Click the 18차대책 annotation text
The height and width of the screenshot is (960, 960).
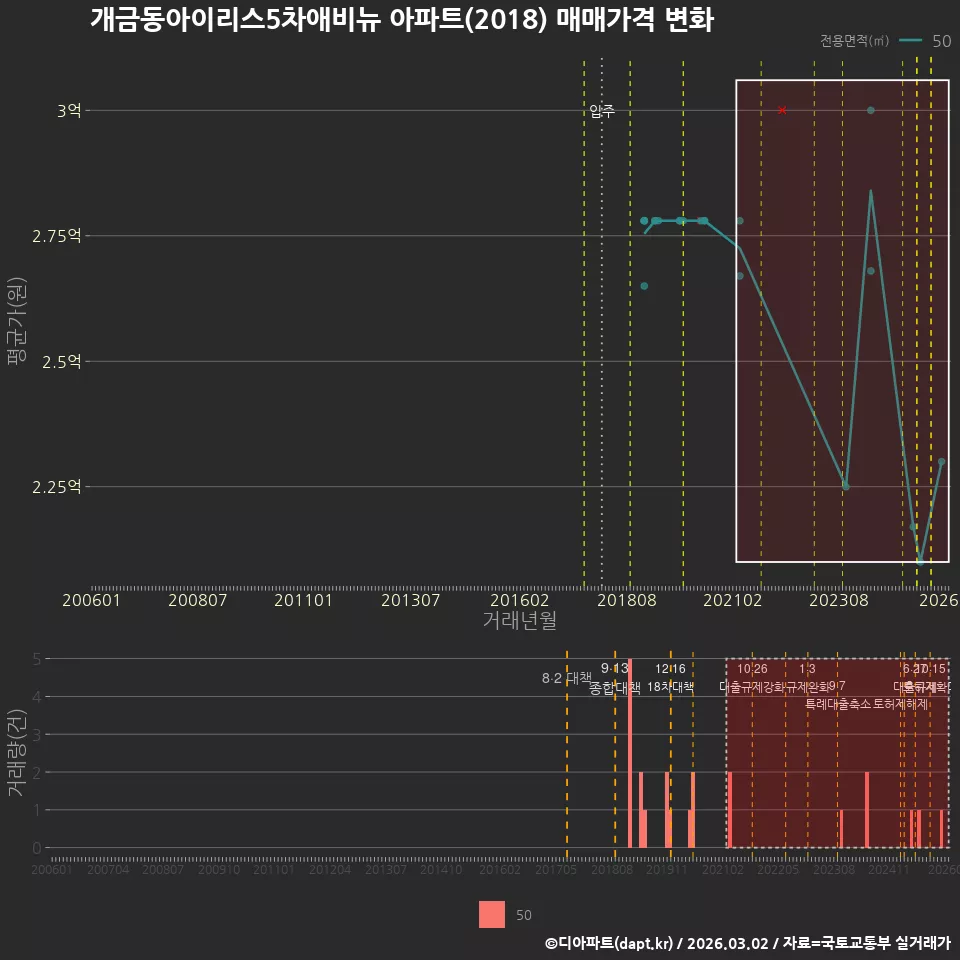pos(670,686)
